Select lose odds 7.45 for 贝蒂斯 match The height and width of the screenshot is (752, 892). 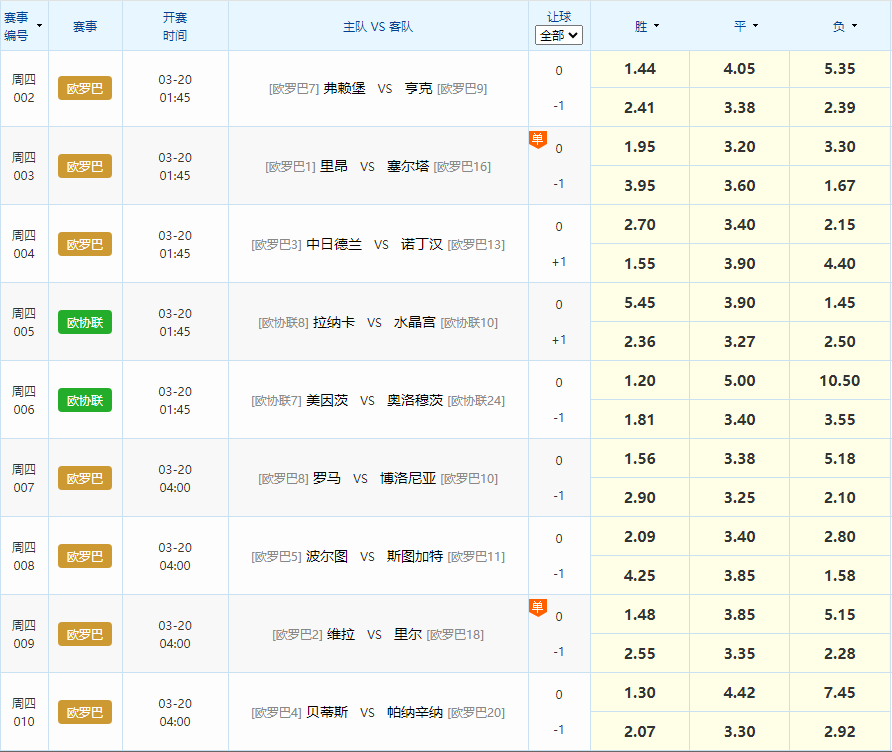coord(840,692)
